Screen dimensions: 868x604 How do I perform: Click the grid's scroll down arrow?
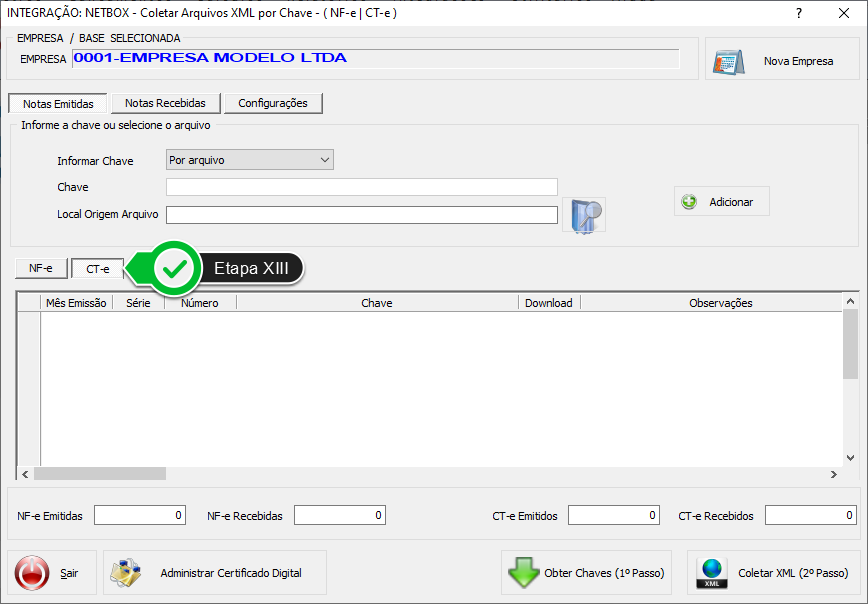(850, 458)
